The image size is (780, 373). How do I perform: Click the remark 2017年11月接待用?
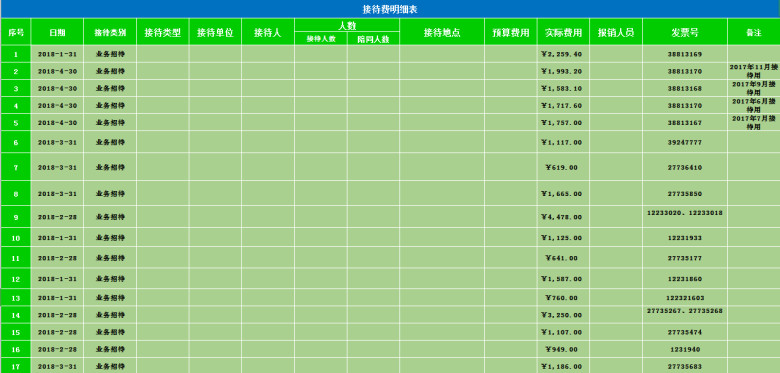[x=754, y=71]
